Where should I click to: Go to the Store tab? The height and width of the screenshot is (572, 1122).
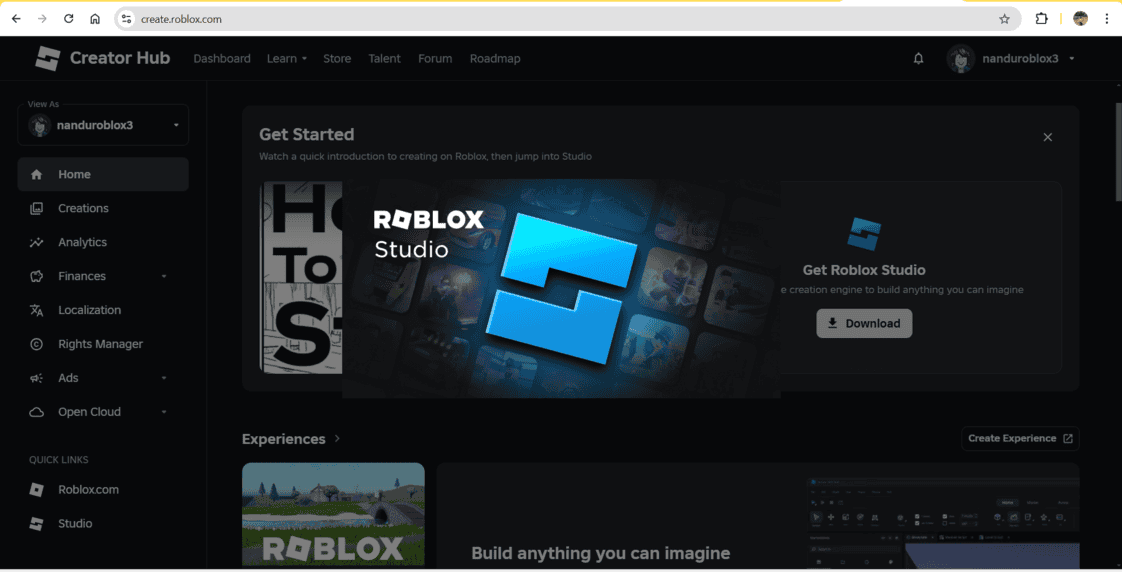337,59
